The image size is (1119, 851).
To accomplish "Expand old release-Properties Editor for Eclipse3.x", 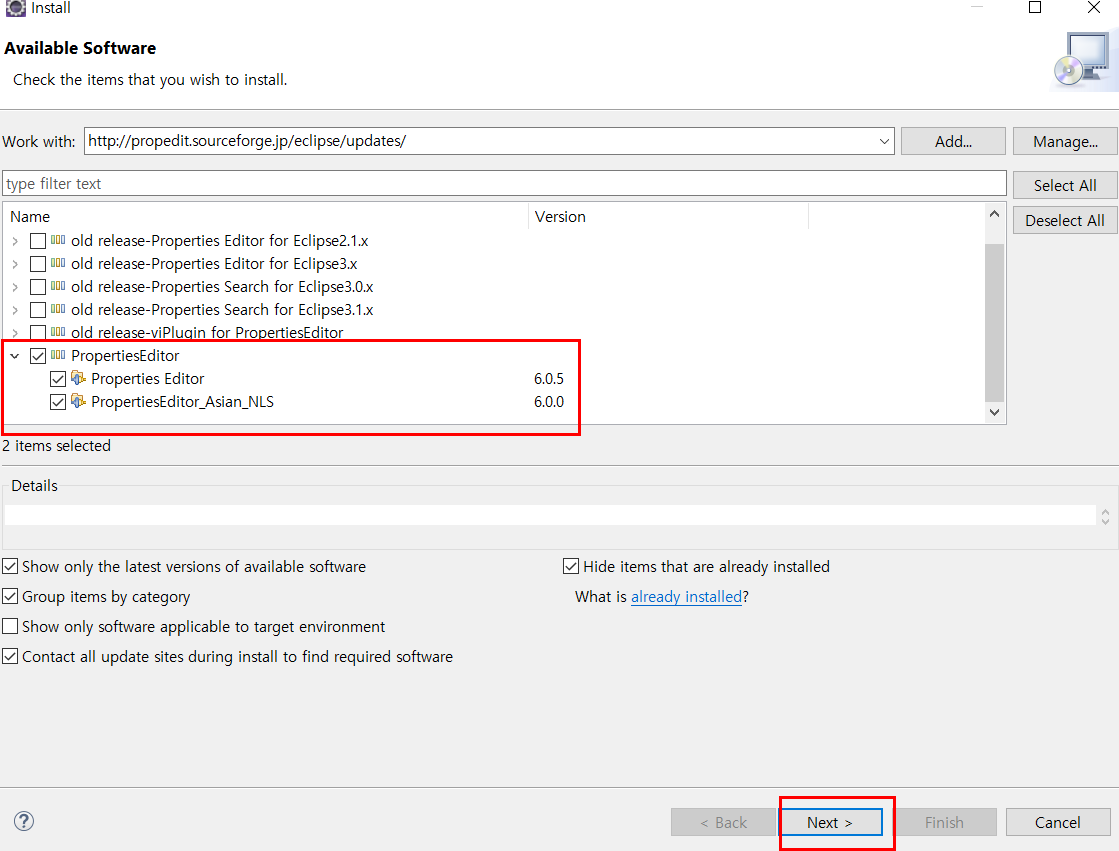I will coord(15,264).
